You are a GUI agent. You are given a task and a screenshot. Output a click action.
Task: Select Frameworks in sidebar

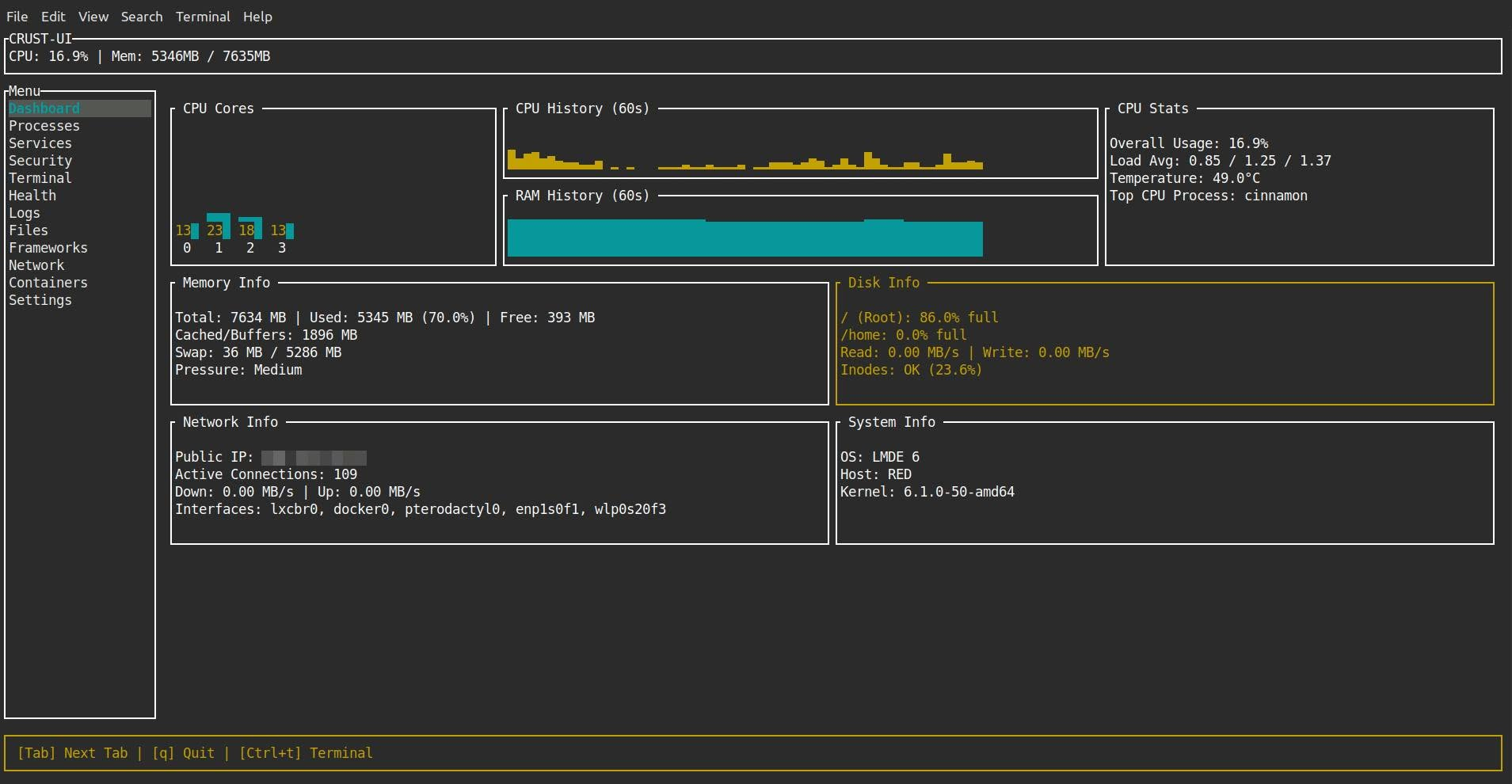tap(48, 248)
